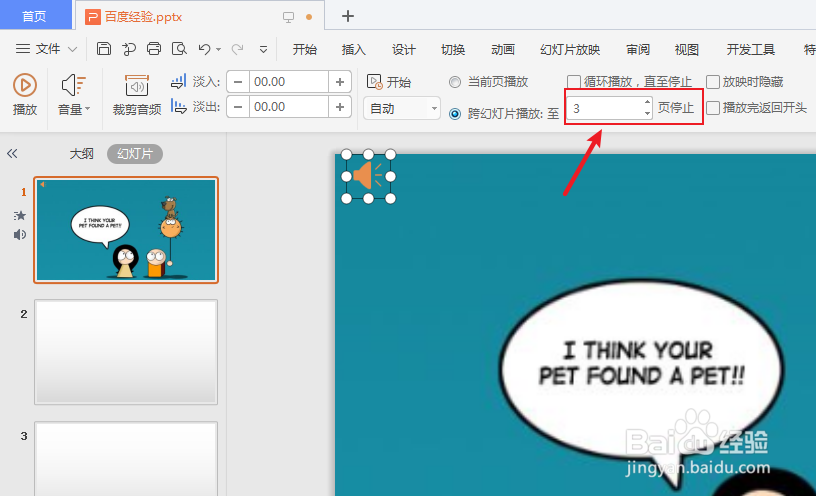The width and height of the screenshot is (816, 496).
Task: Click the Export to PDF icon
Action: tap(129, 49)
